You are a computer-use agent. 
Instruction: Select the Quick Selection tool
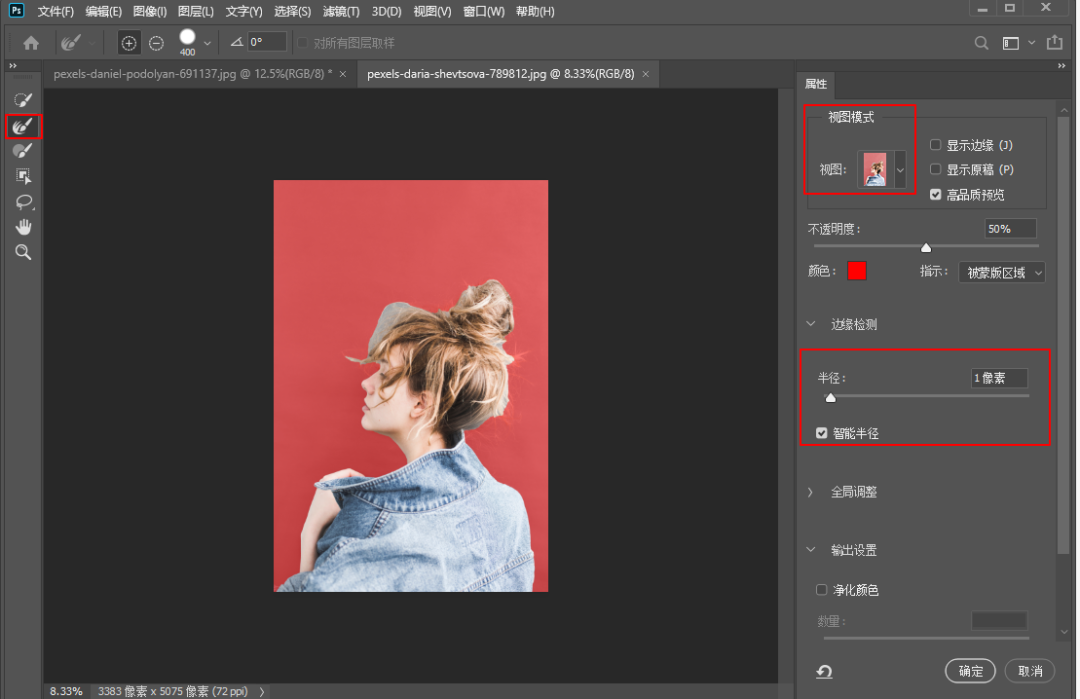pos(22,99)
